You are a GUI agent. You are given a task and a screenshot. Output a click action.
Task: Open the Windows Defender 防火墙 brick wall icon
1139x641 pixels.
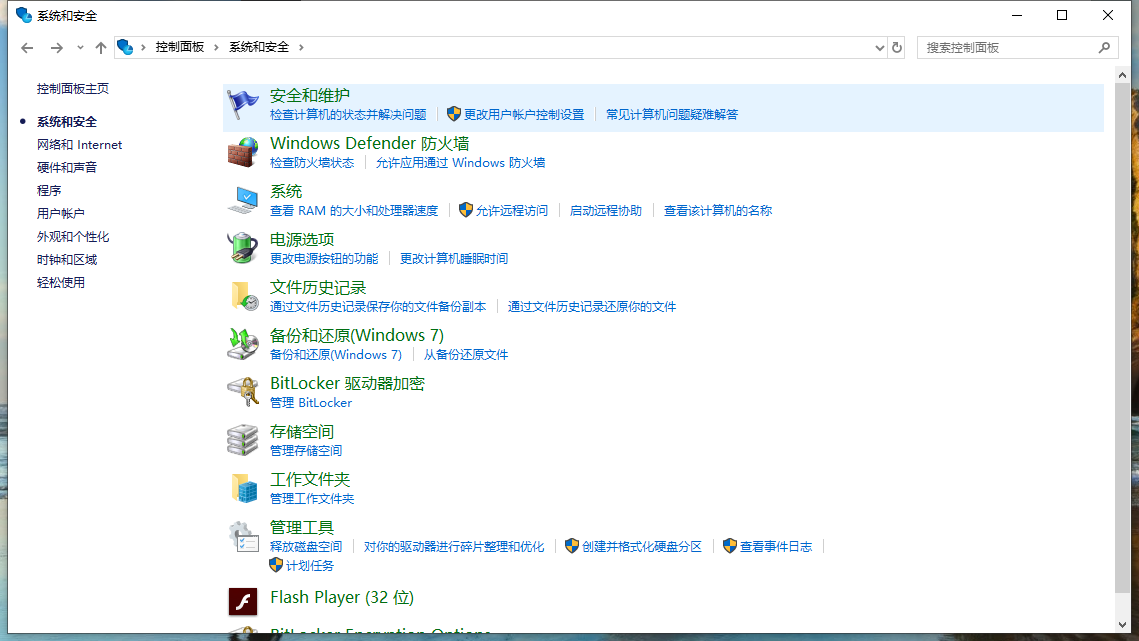point(243,152)
